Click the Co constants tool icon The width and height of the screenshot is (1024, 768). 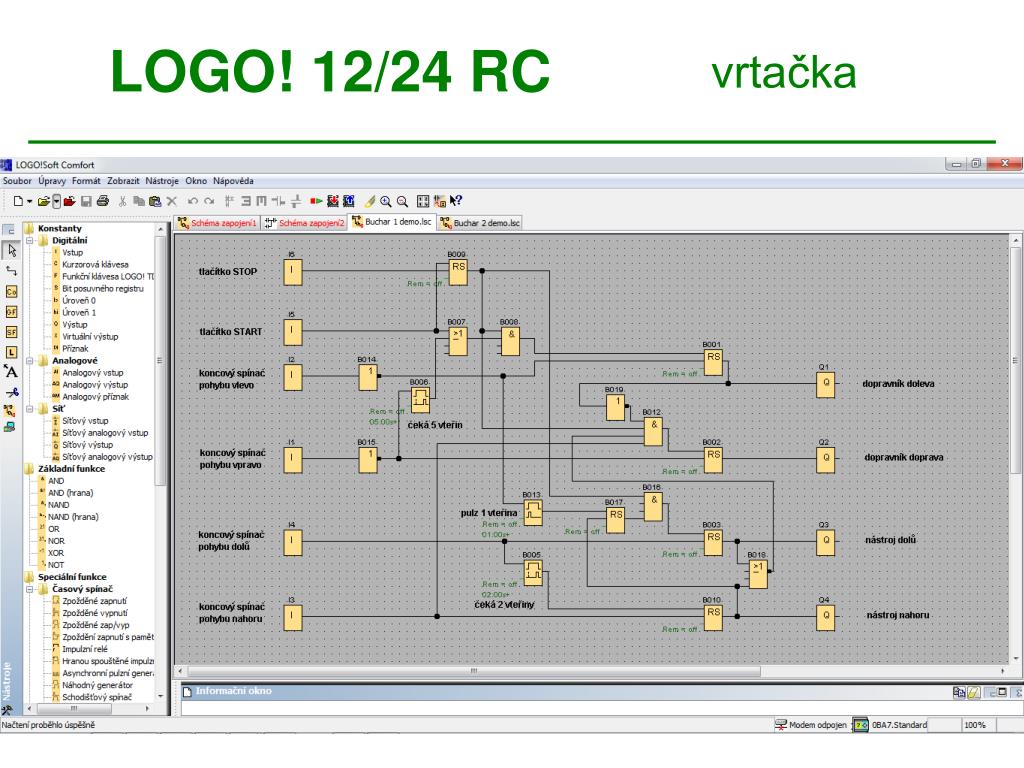tap(11, 291)
